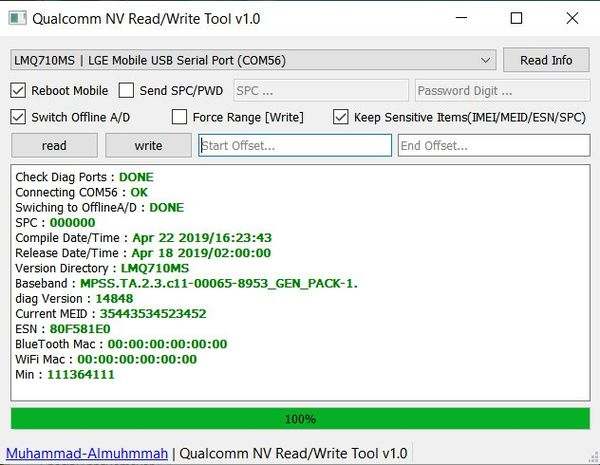Click the 100% progress bar
This screenshot has height=465, width=600.
pyautogui.click(x=300, y=419)
